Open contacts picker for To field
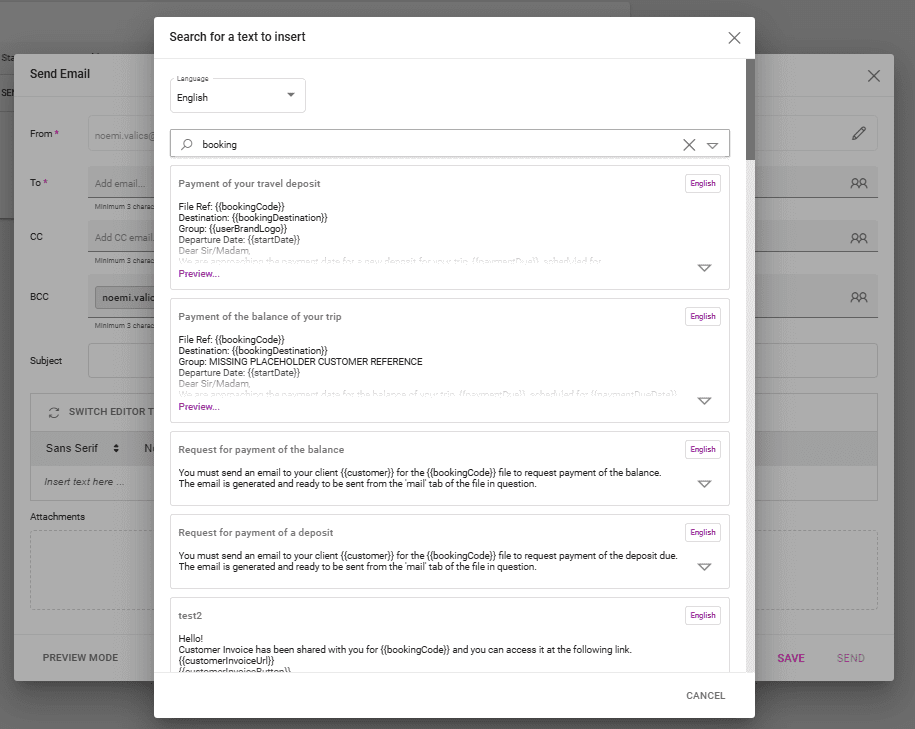 (858, 184)
